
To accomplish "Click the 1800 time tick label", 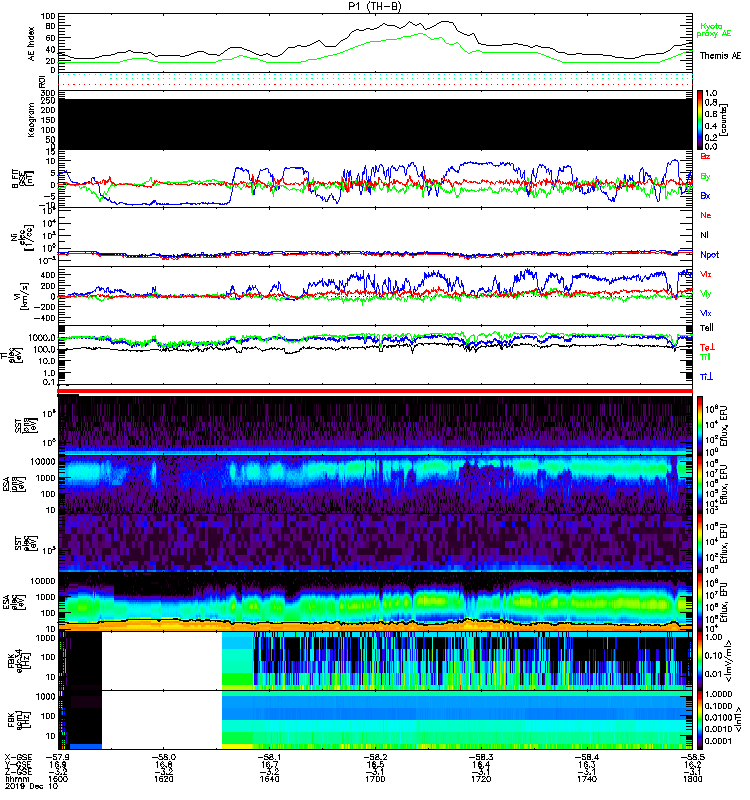I will coord(692,779).
